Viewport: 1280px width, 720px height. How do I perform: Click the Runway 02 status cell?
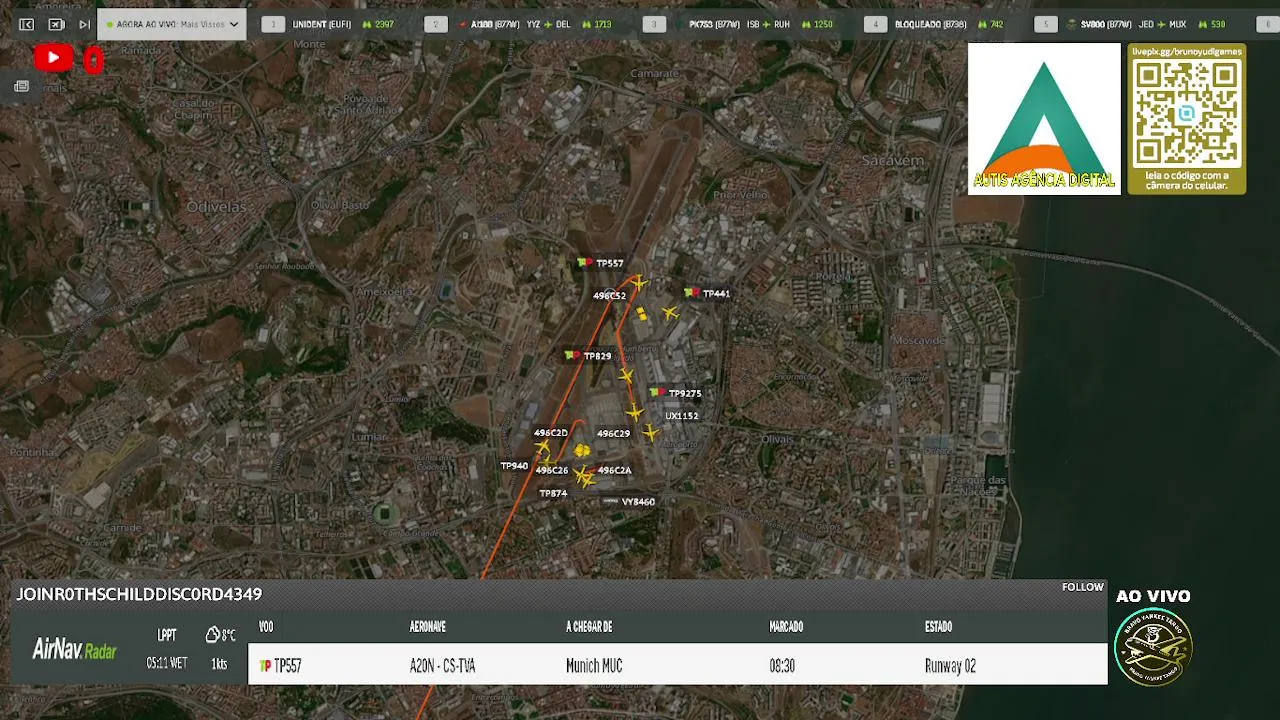(950, 666)
